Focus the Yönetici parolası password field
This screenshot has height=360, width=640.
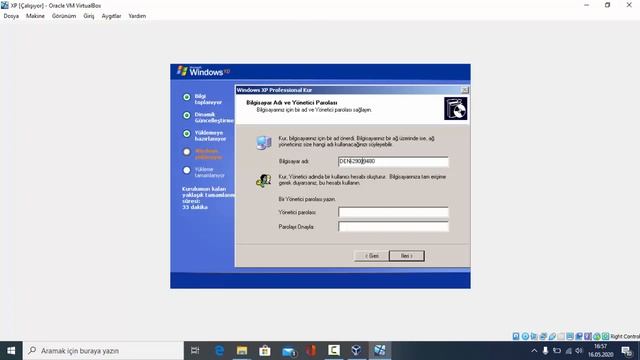coord(393,212)
